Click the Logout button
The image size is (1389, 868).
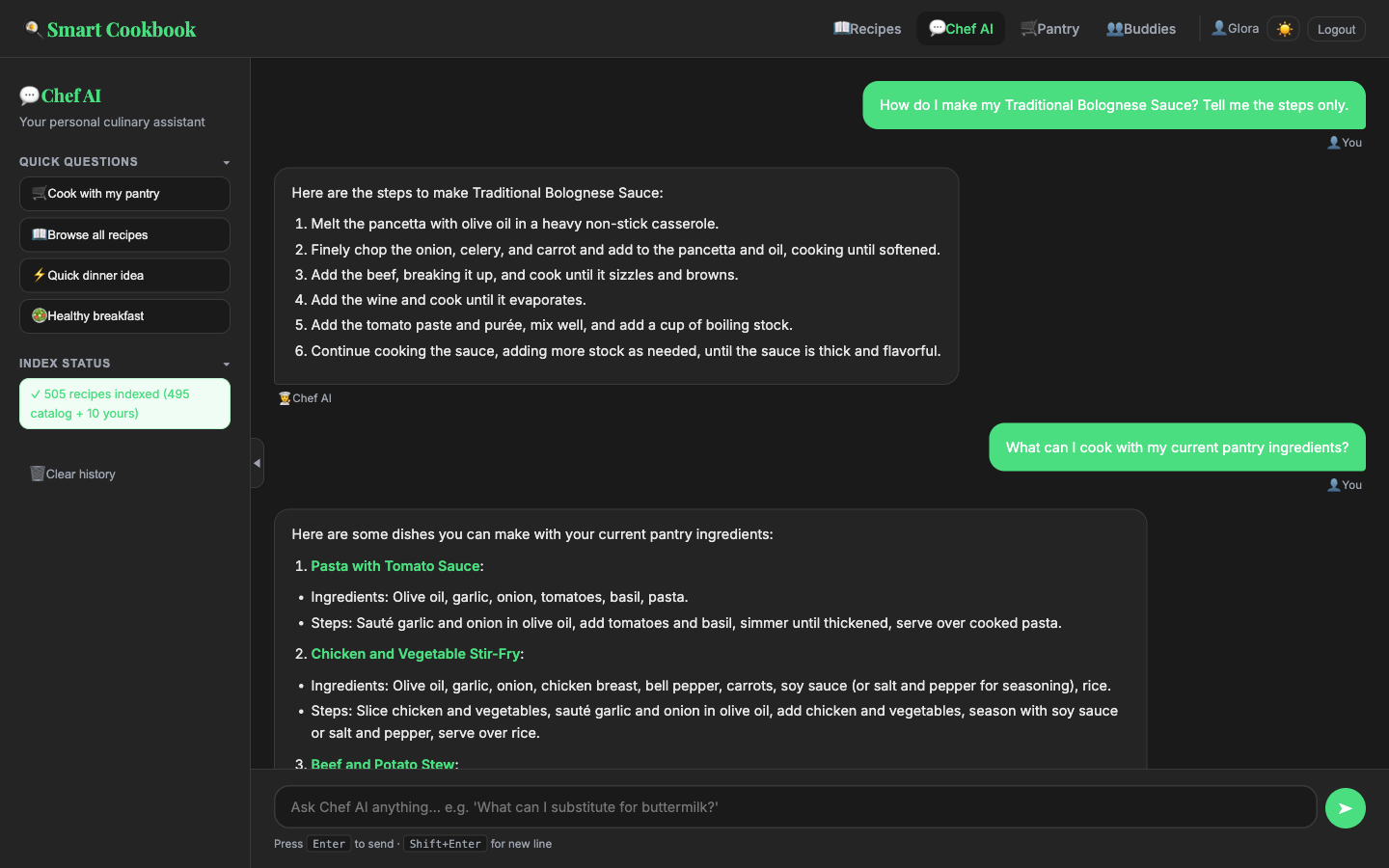(1336, 29)
